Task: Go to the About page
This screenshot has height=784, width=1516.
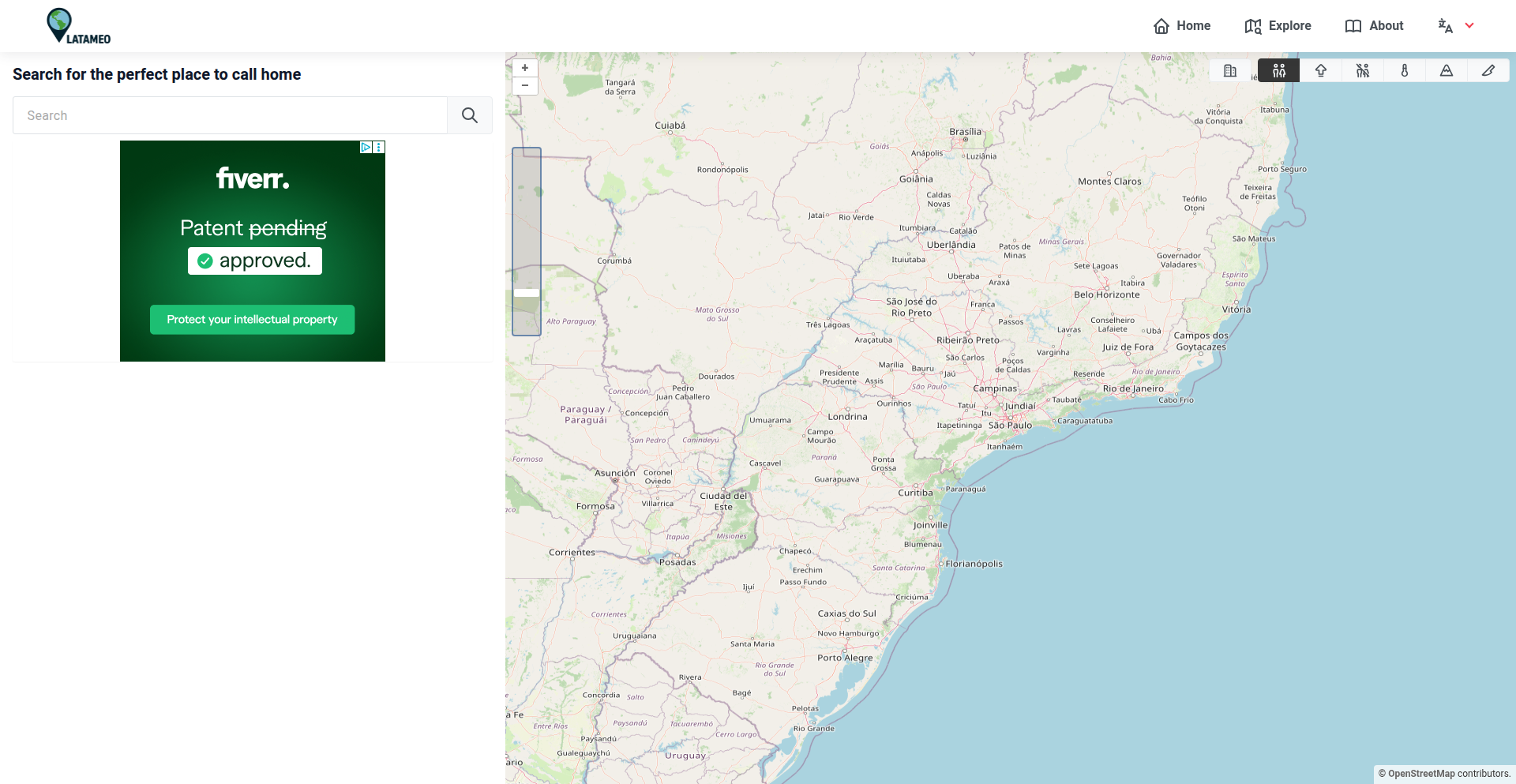Action: 1374,26
